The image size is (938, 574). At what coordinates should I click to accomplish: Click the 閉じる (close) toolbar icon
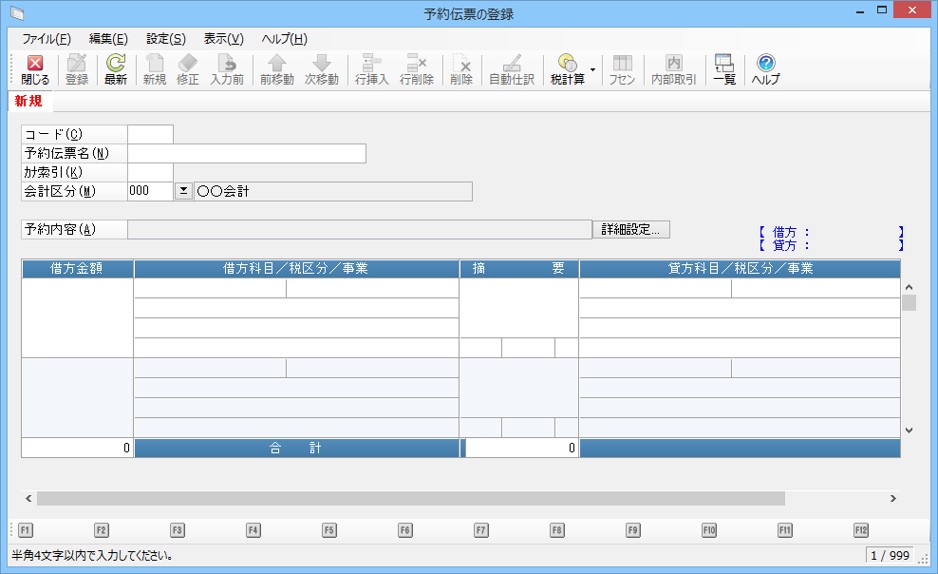click(x=34, y=69)
